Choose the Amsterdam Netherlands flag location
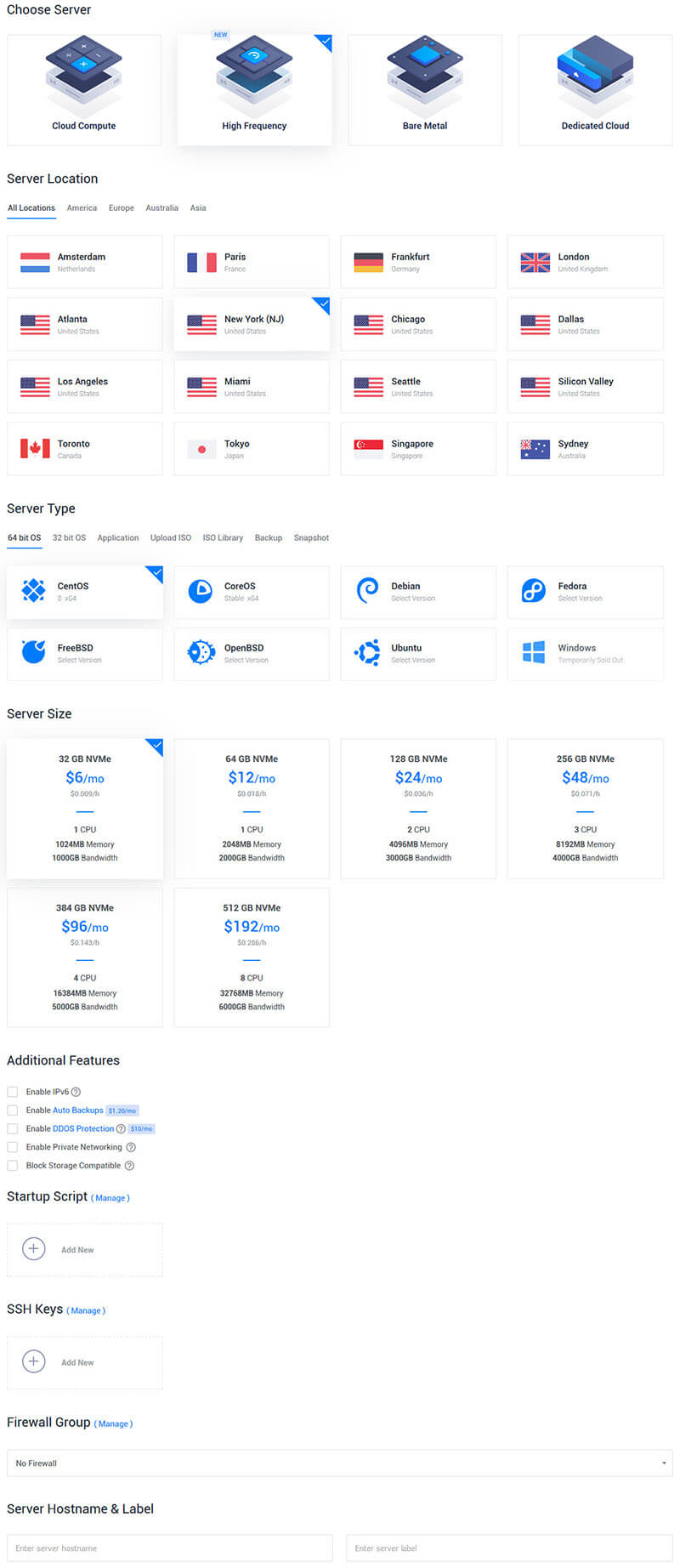The height and width of the screenshot is (1568, 680). pos(35,262)
